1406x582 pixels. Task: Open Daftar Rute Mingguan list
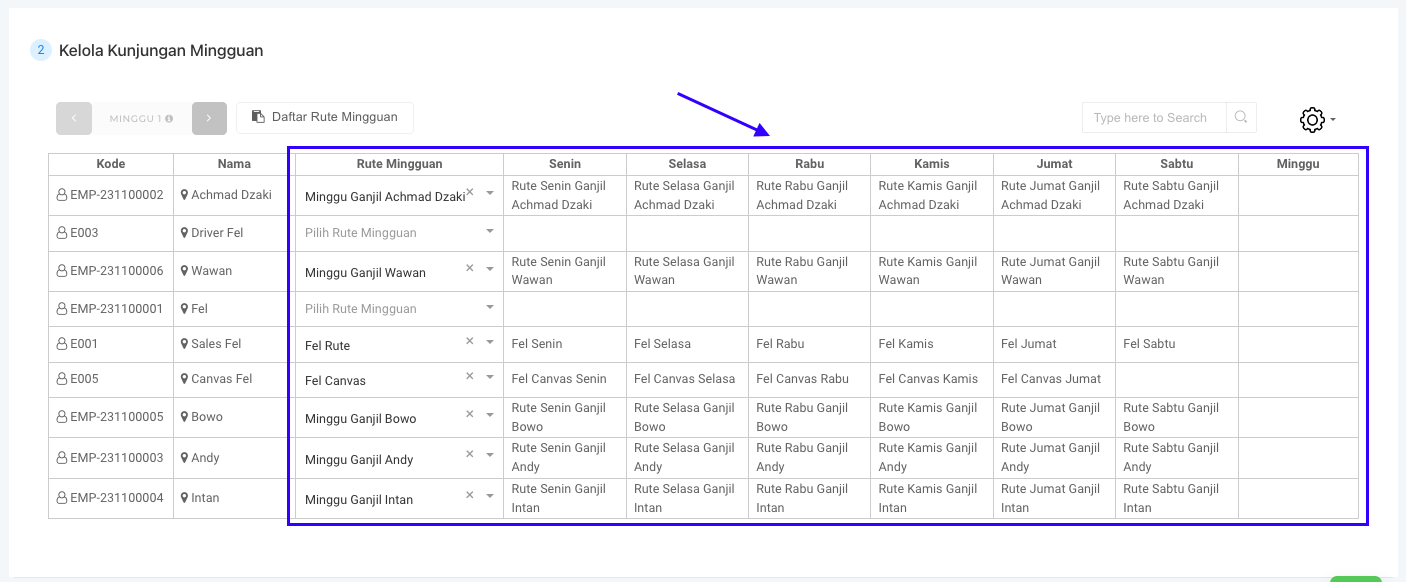click(x=325, y=118)
